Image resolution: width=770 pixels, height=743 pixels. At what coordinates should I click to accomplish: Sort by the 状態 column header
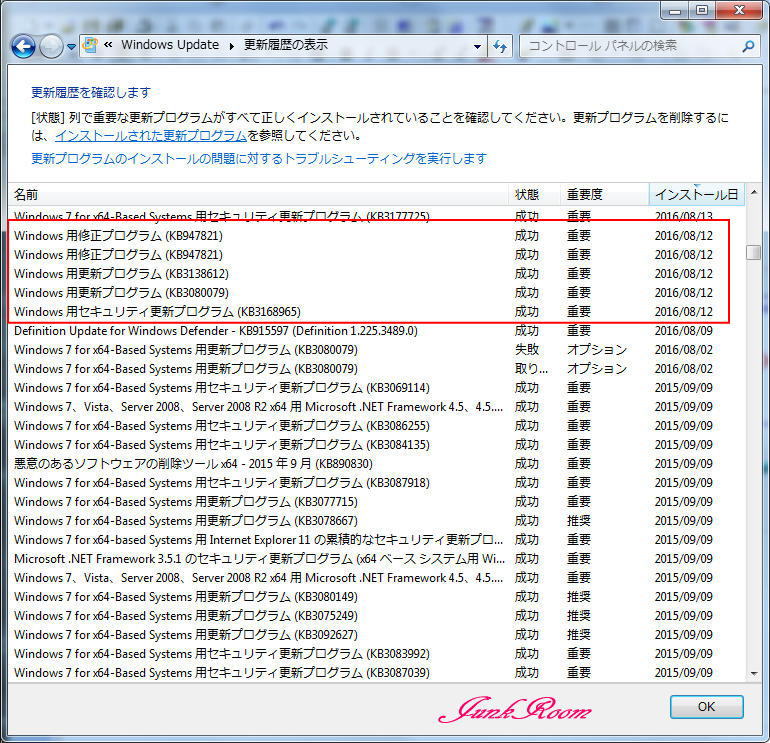tap(534, 194)
